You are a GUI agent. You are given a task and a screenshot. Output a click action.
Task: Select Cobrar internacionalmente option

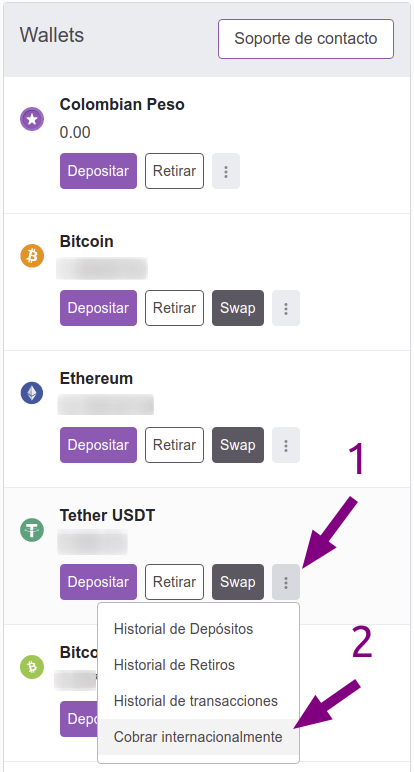click(x=198, y=737)
